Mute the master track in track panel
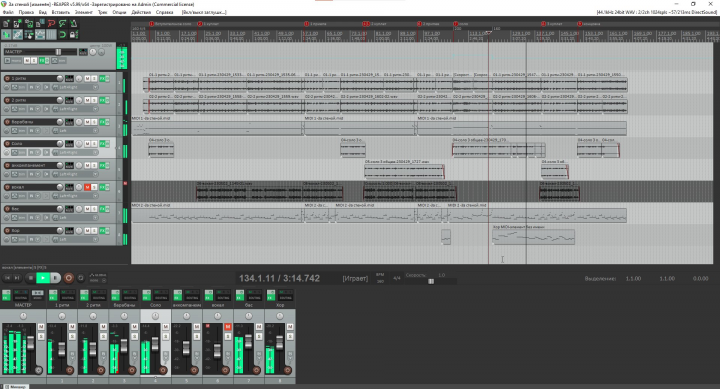Image resolution: width=720 pixels, height=389 pixels. point(27,61)
